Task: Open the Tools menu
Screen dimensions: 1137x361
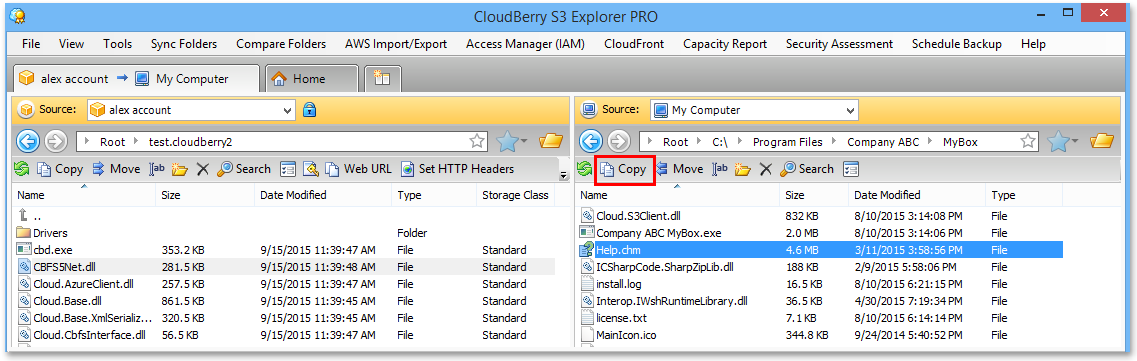Action: coord(117,44)
